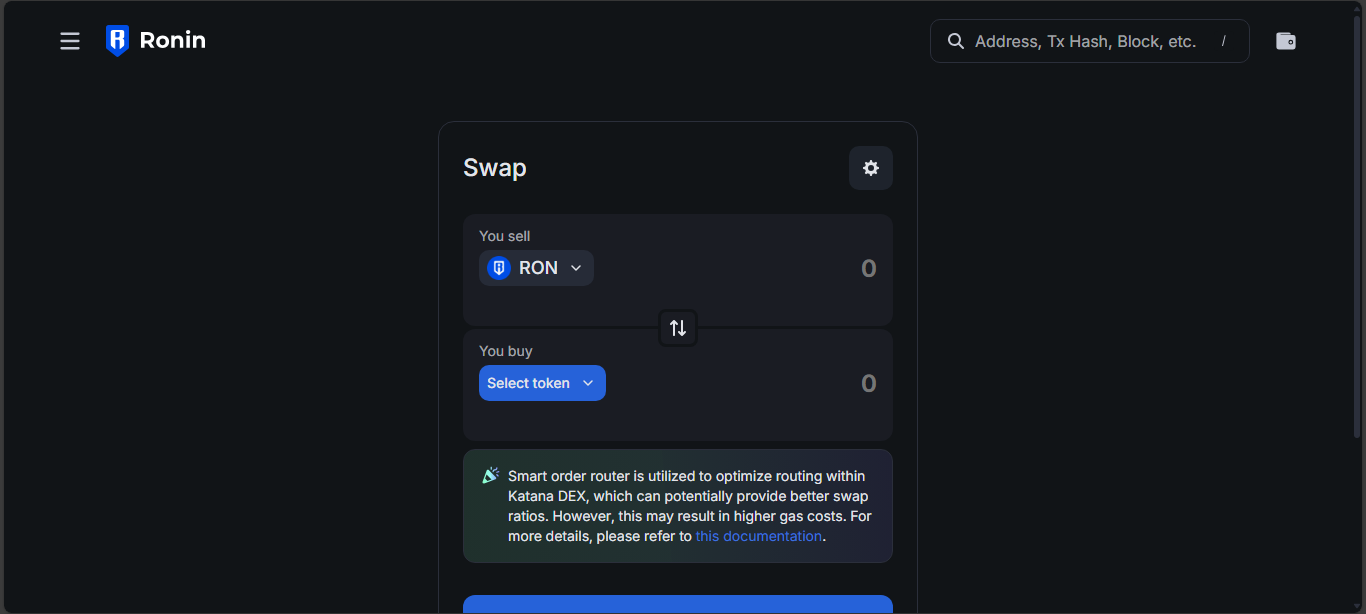This screenshot has height=614, width=1366.
Task: Click the Ronin wordmark text
Action: point(173,41)
